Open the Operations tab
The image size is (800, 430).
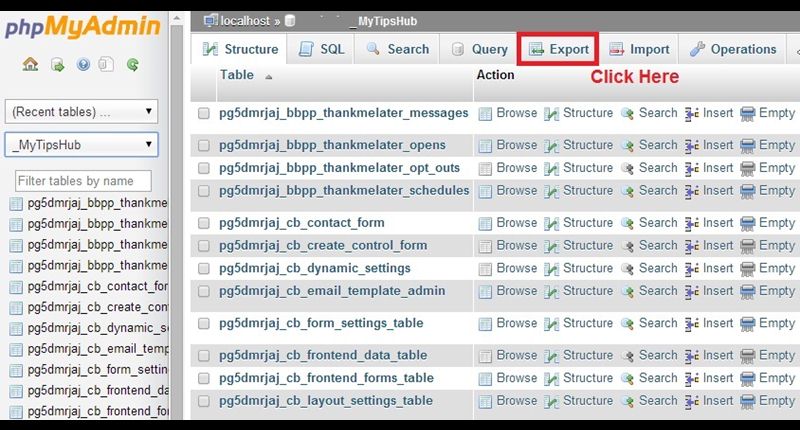732,49
